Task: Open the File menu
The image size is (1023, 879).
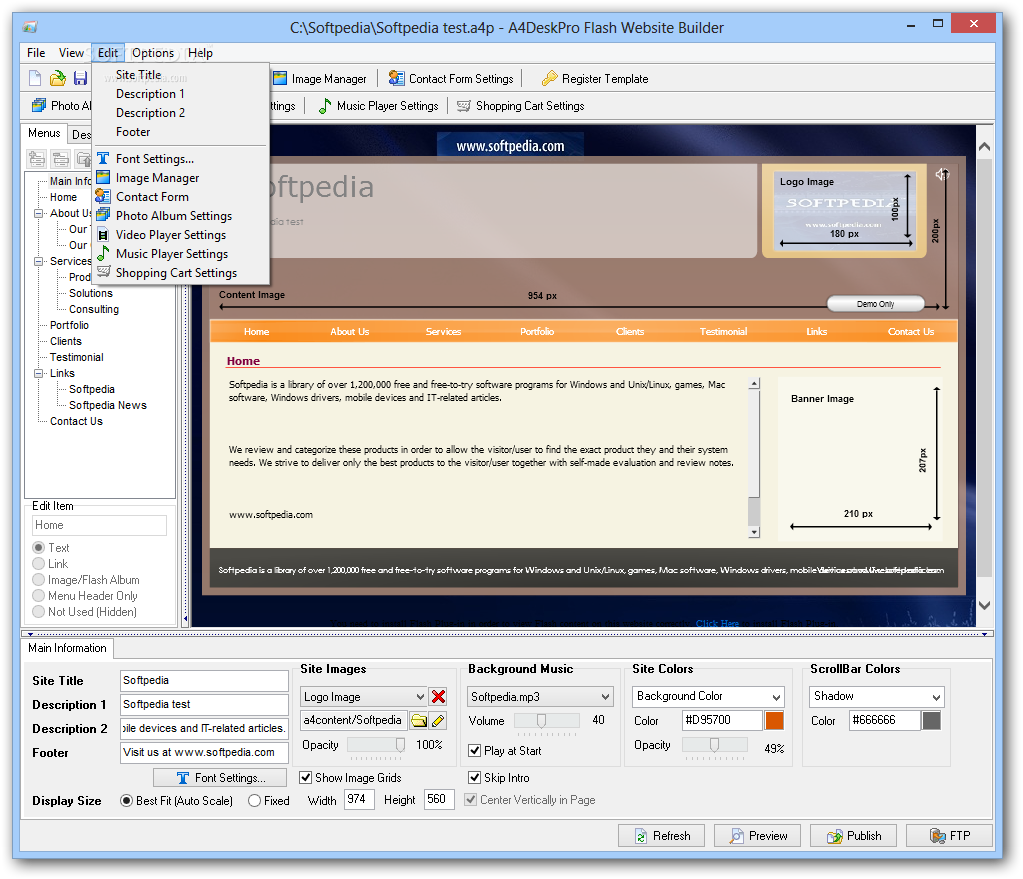Action: click(36, 53)
